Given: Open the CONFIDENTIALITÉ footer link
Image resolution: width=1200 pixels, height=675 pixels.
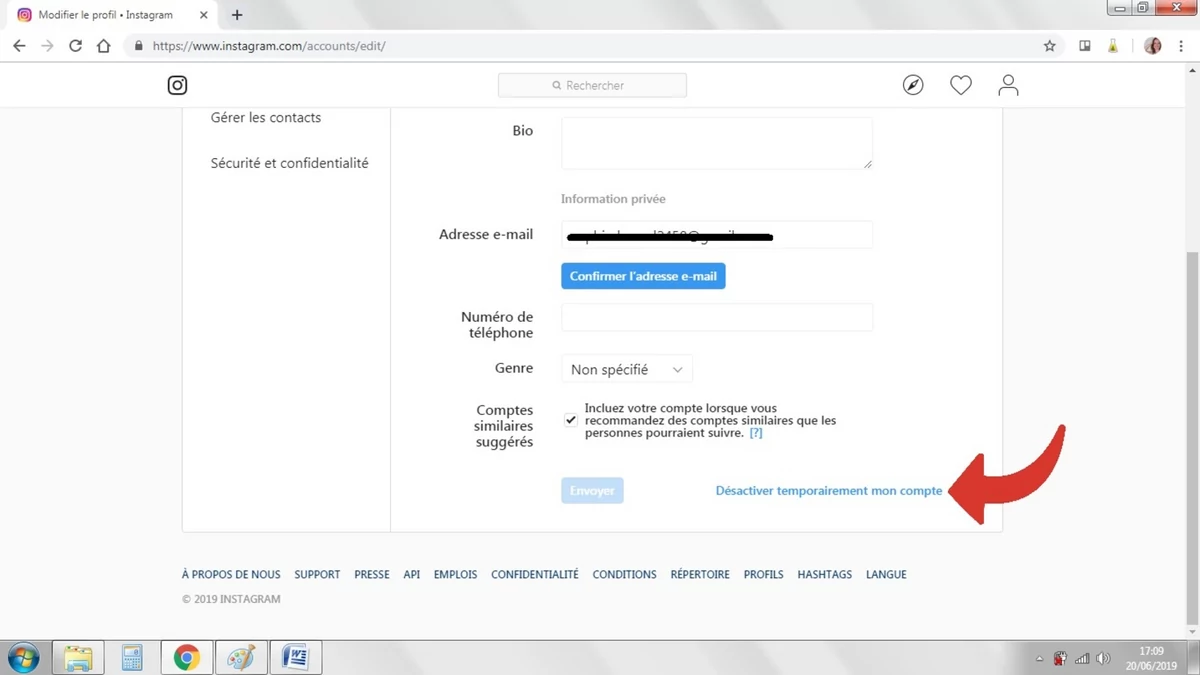Looking at the screenshot, I should 535,574.
